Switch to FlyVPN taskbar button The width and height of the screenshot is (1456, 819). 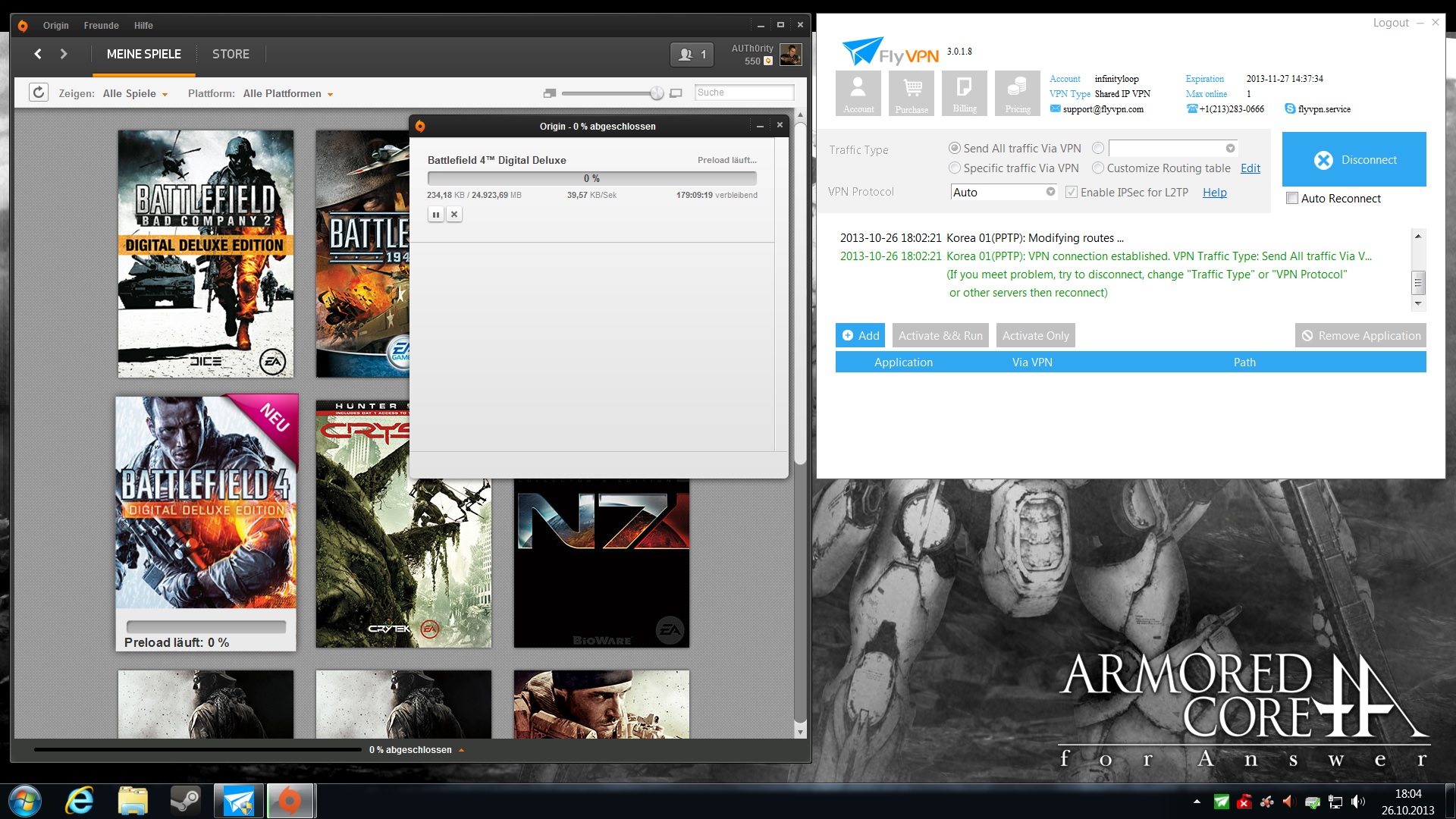(238, 801)
